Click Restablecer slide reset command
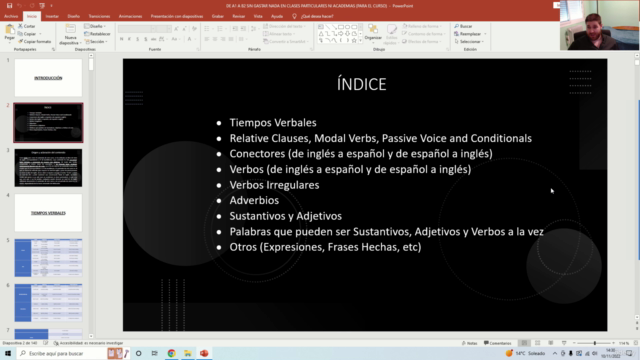 click(x=97, y=34)
